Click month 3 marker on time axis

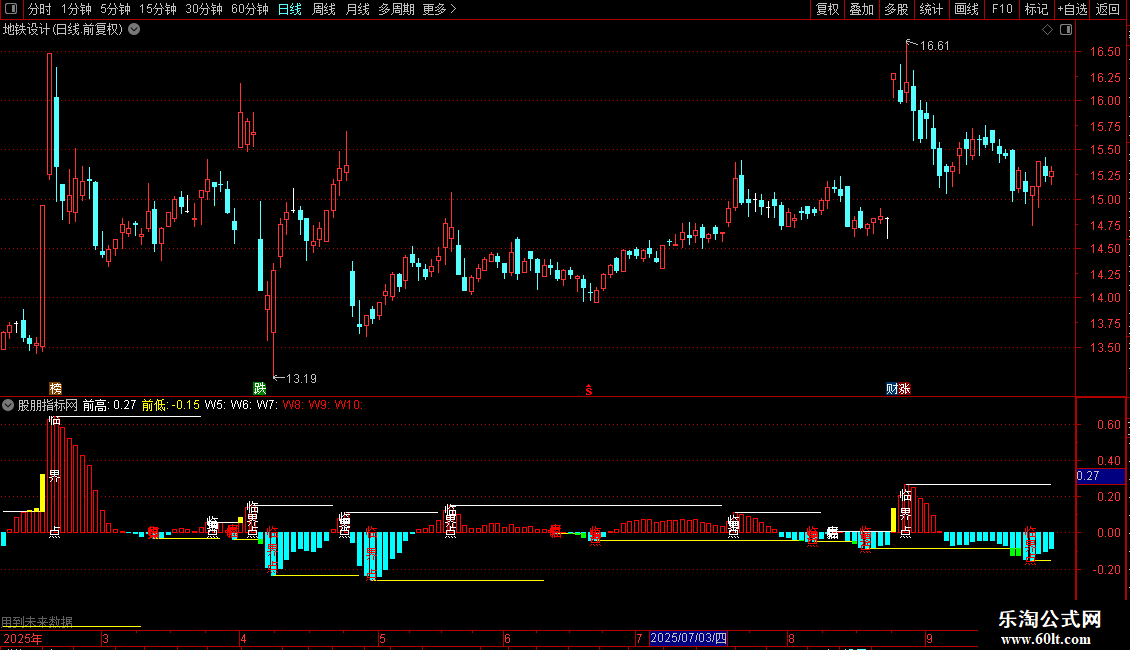click(105, 638)
